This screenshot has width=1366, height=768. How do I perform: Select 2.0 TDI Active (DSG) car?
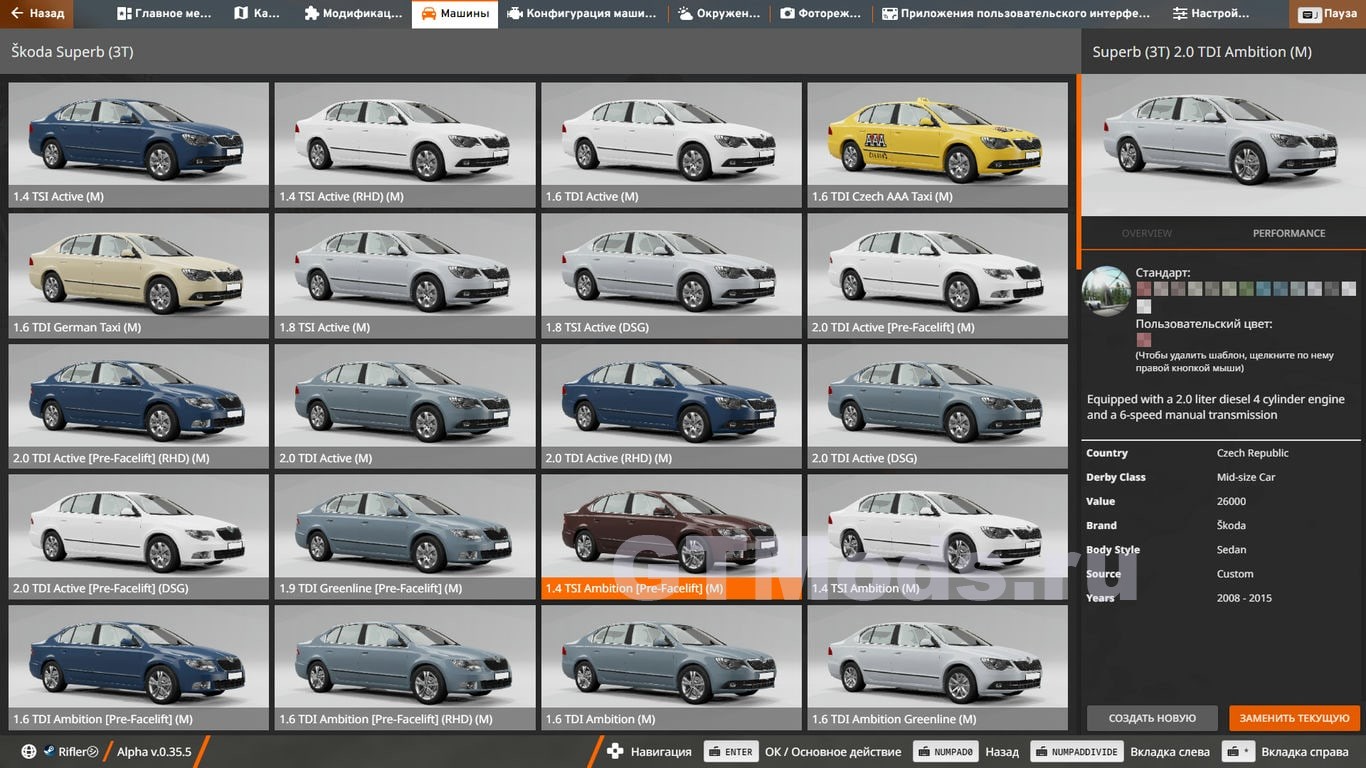coord(938,406)
